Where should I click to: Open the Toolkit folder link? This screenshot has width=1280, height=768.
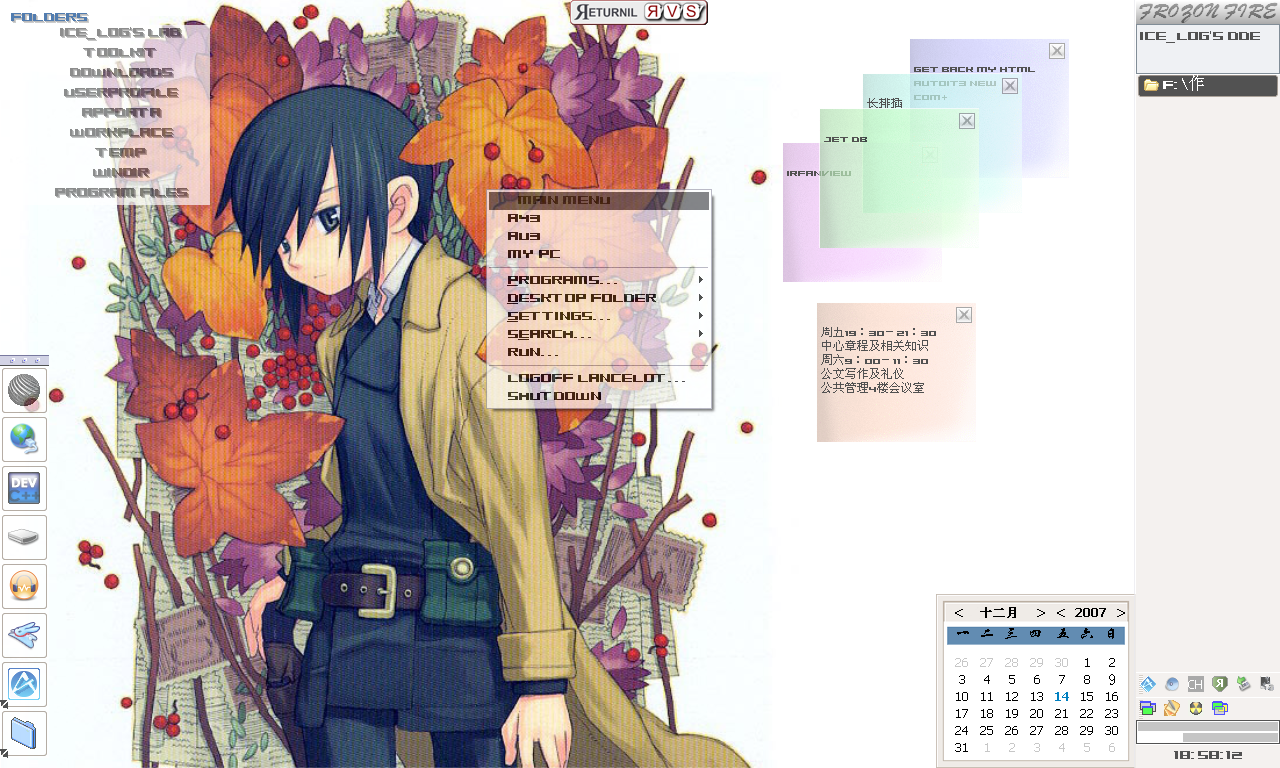coord(121,52)
